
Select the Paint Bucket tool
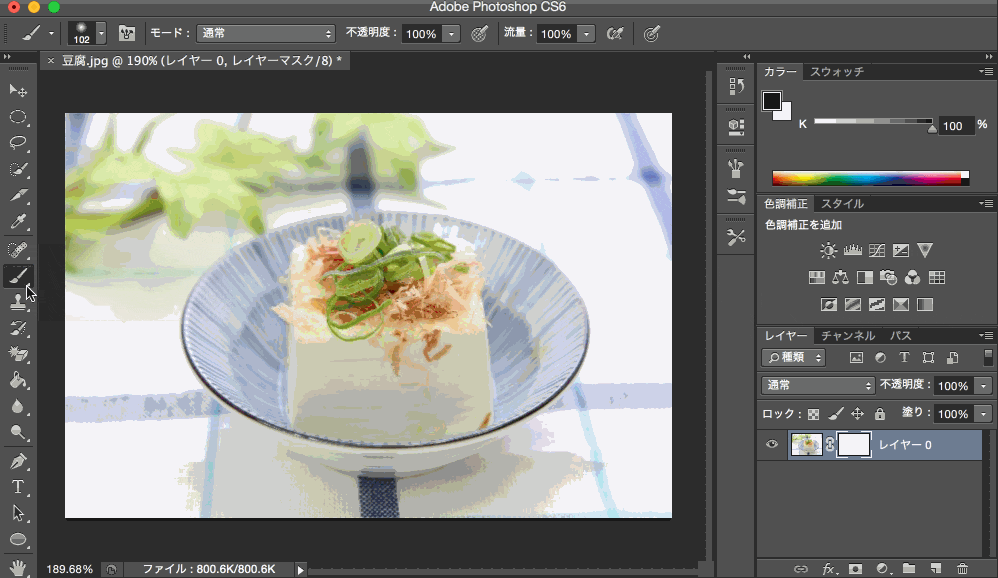pos(18,381)
